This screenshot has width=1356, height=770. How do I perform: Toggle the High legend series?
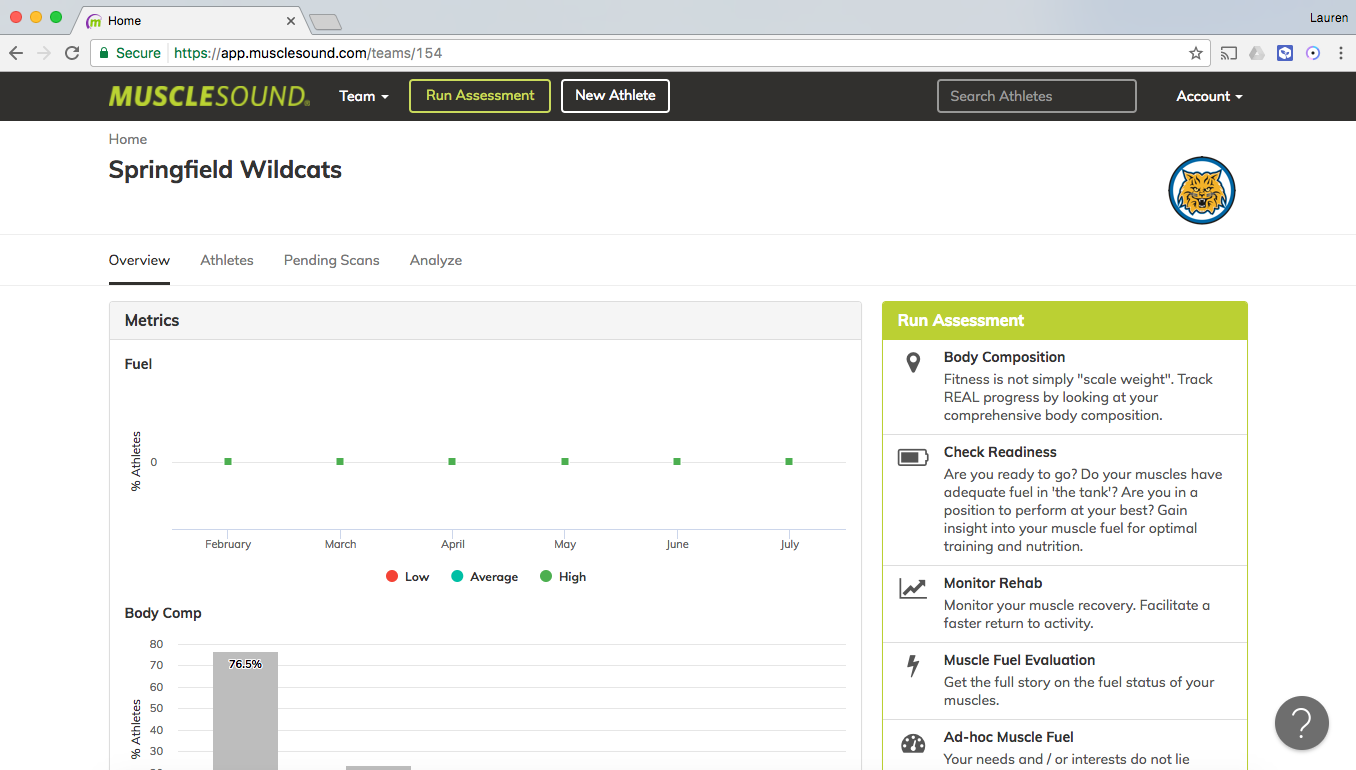coord(563,577)
